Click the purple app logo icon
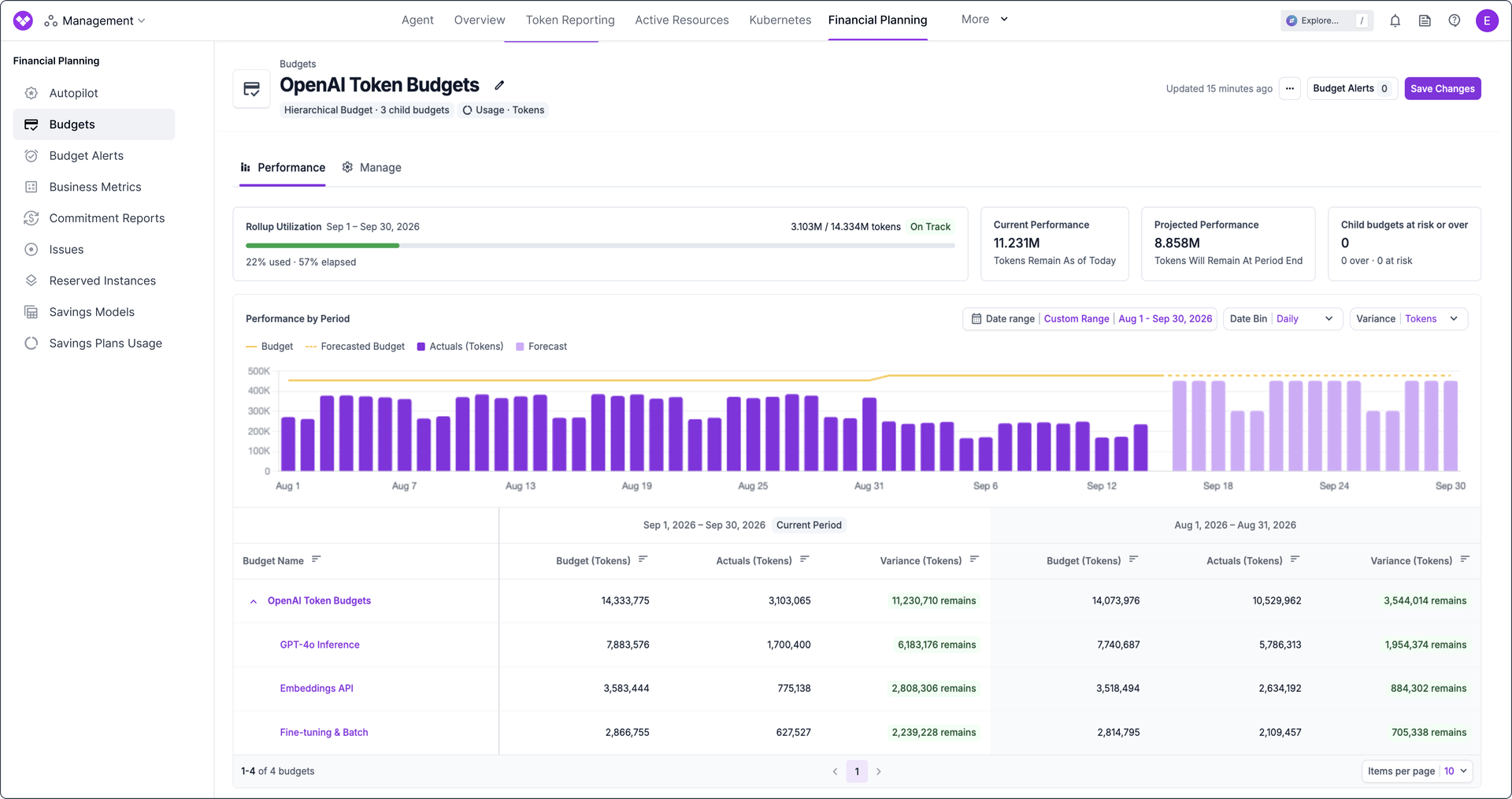 coord(24,20)
